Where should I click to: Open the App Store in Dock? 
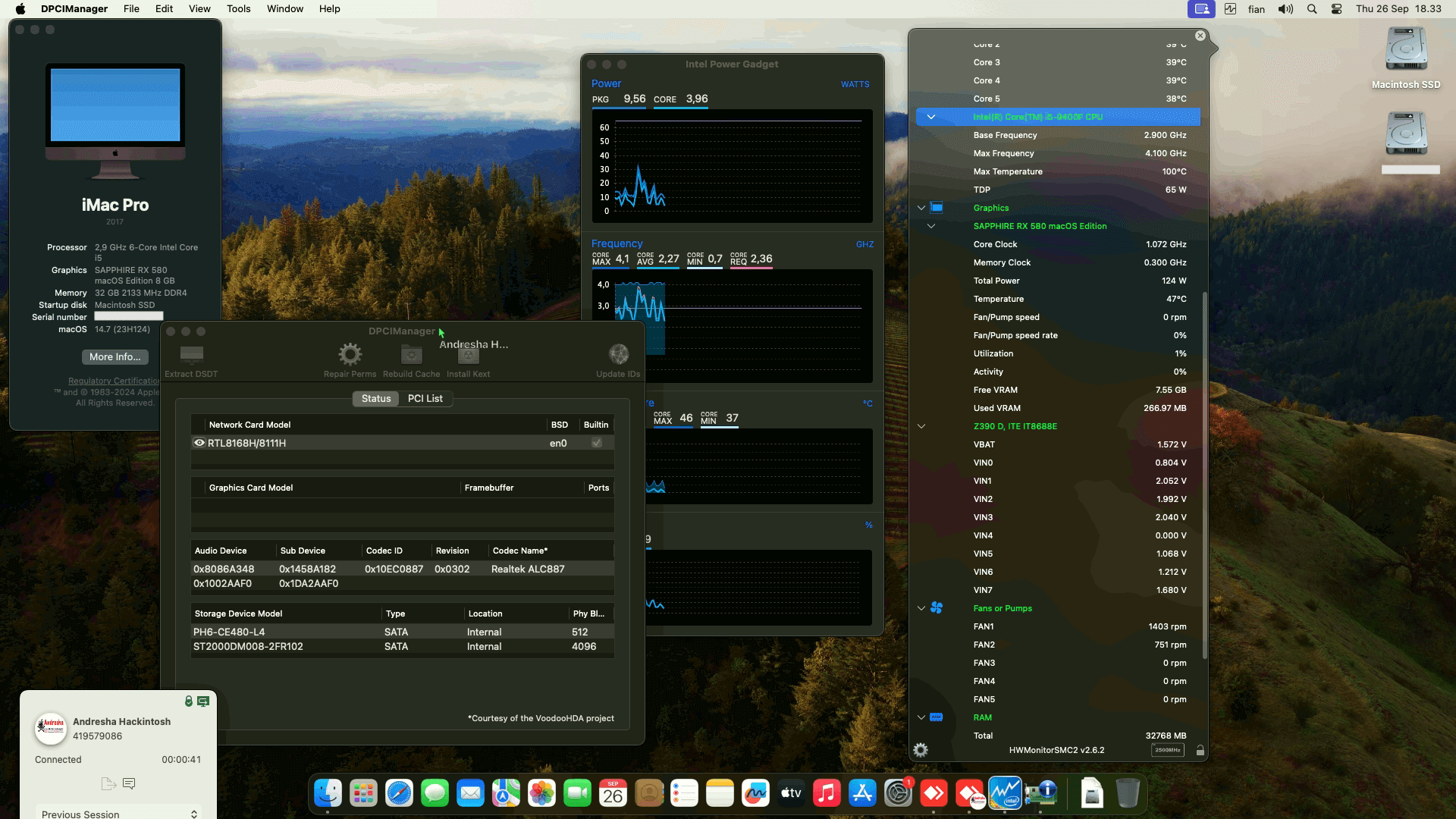(x=862, y=793)
